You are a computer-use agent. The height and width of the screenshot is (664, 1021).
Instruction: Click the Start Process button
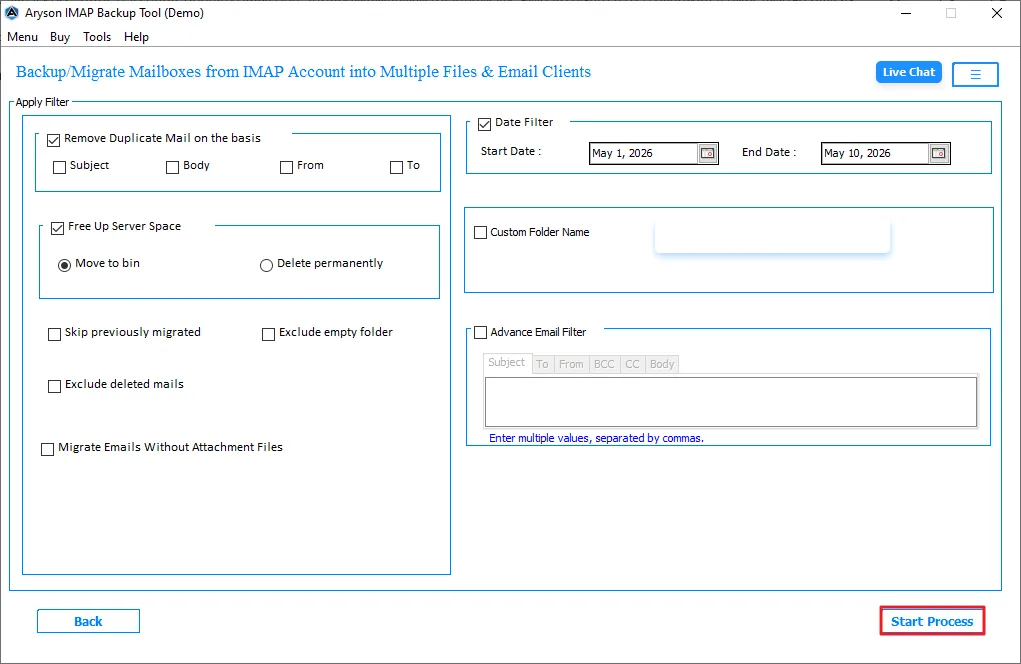[x=932, y=621]
